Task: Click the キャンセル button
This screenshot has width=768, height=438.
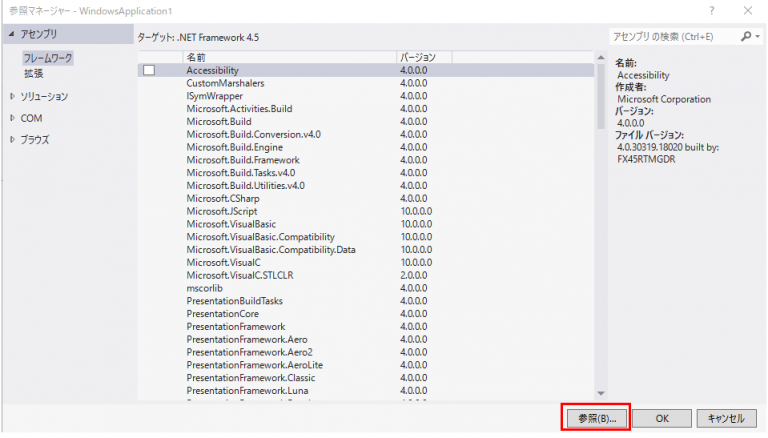Action: (725, 418)
